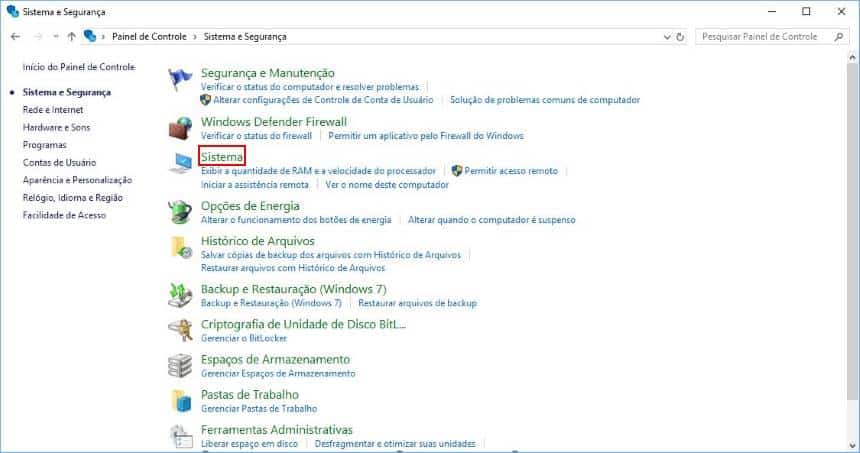Click the Opções de Energia battery icon

click(x=180, y=212)
